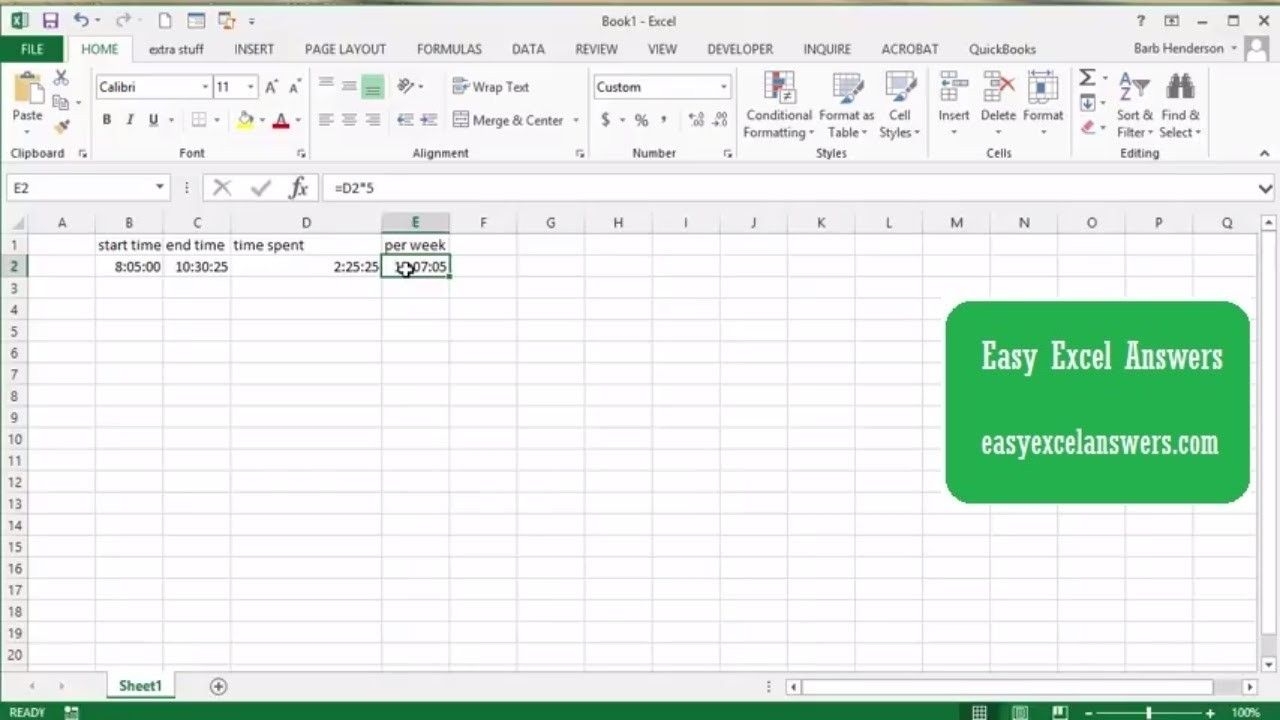Decrease font size with small A icon

[x=295, y=87]
